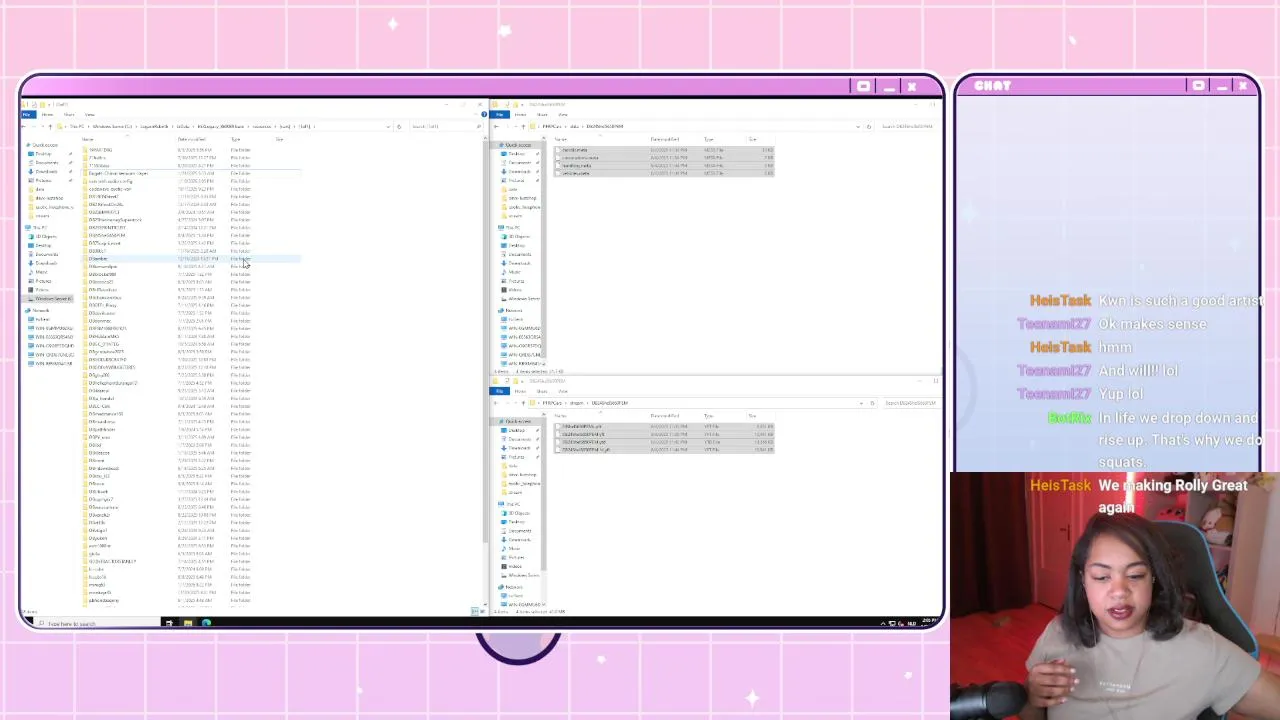1280x720 pixels.
Task: Go back in the left Explorer window
Action: click(23, 126)
